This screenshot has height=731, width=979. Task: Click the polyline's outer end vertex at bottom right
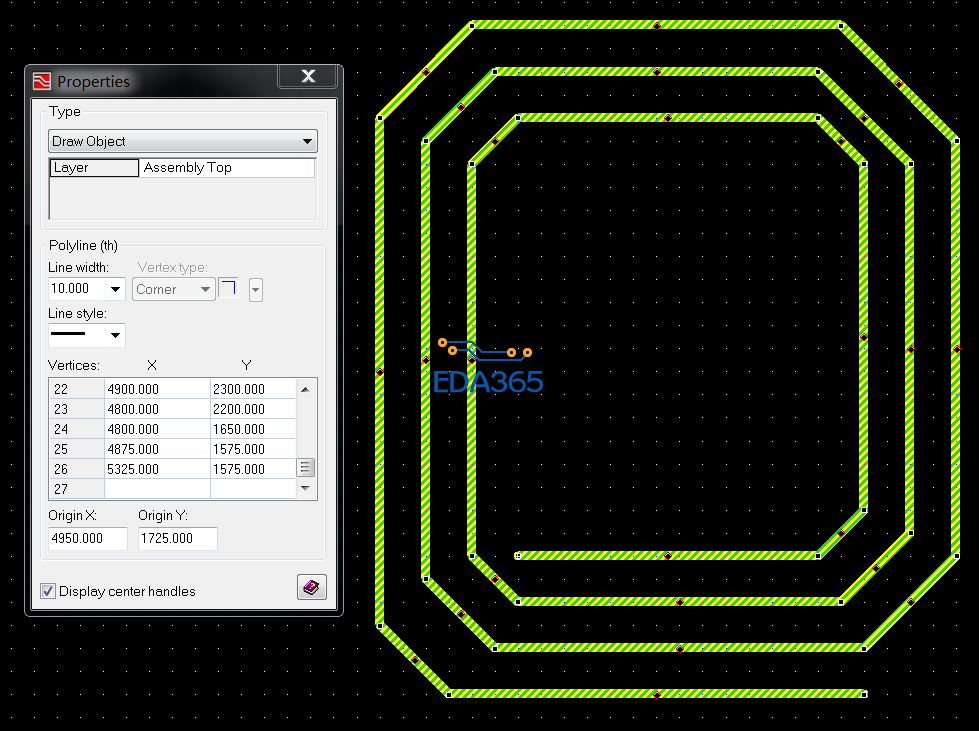(864, 694)
